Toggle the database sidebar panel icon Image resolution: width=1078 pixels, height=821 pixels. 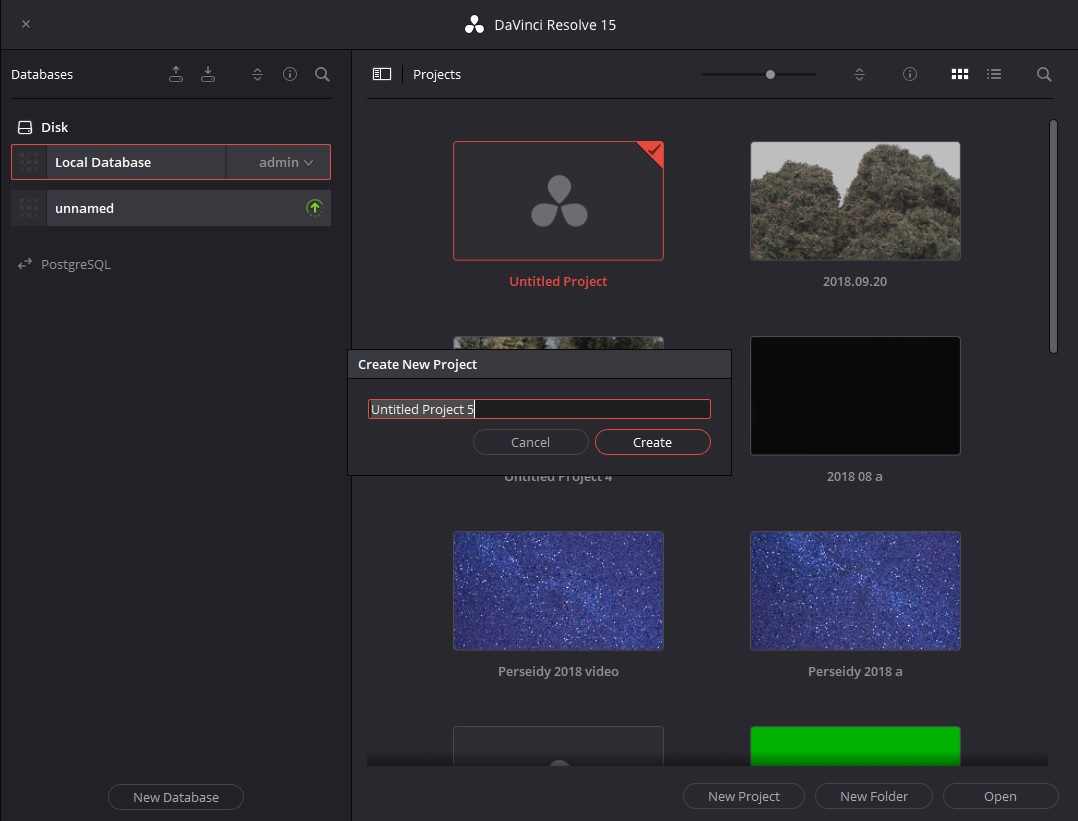pos(381,74)
